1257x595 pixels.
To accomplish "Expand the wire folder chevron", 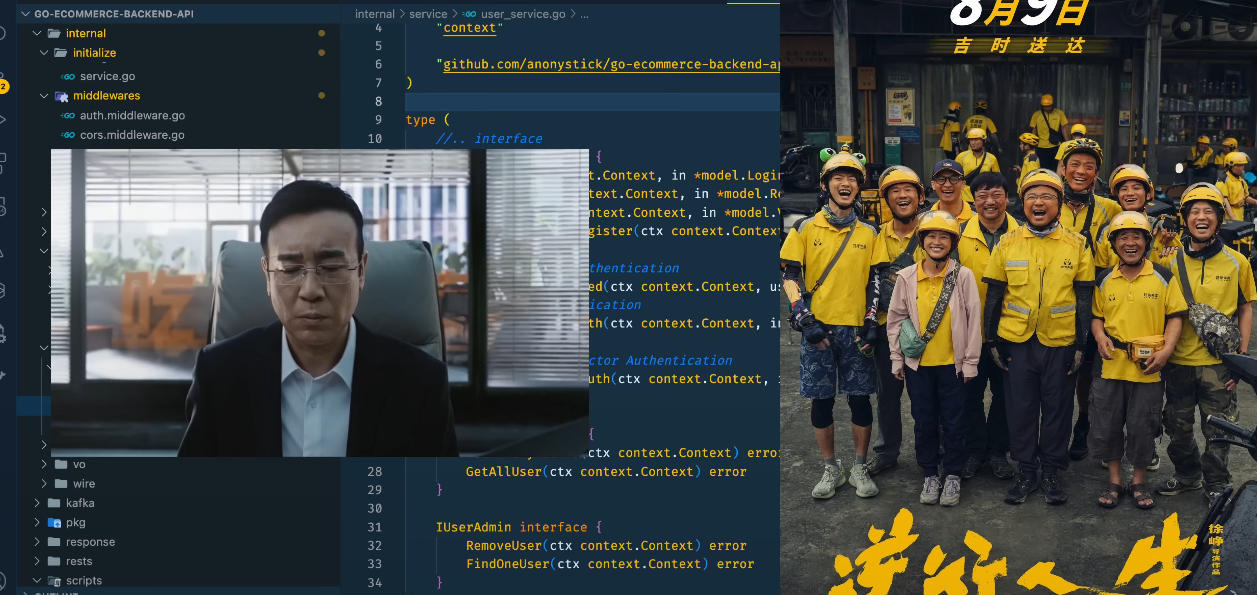I will click(x=44, y=484).
